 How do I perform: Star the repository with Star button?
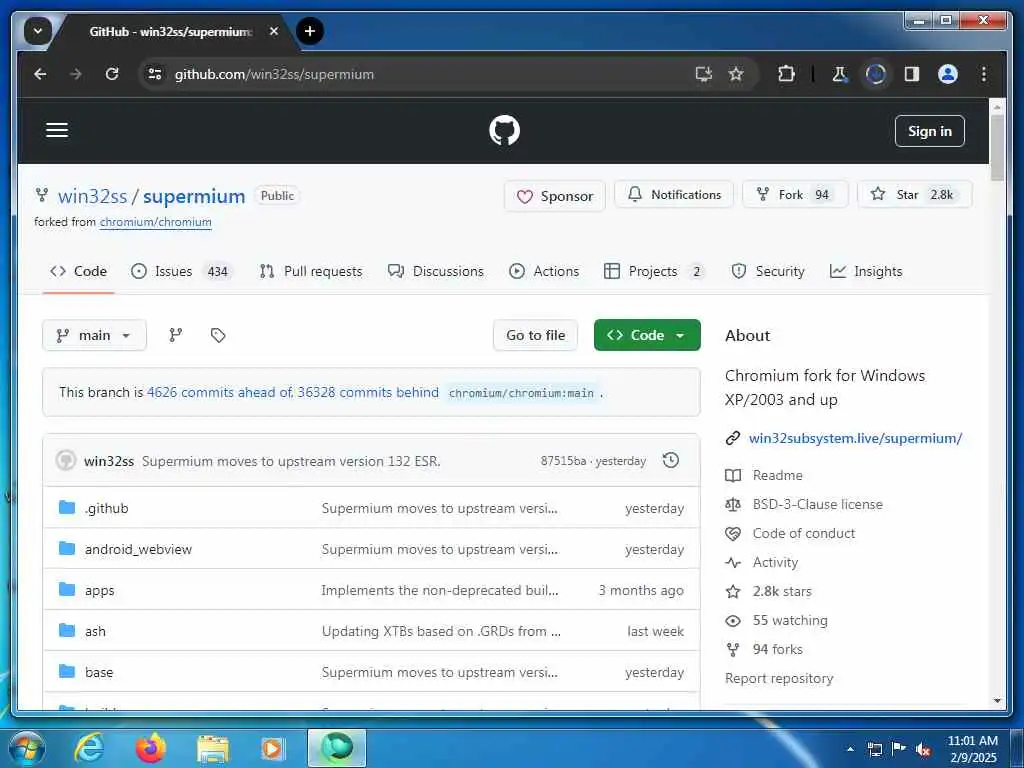tap(914, 195)
